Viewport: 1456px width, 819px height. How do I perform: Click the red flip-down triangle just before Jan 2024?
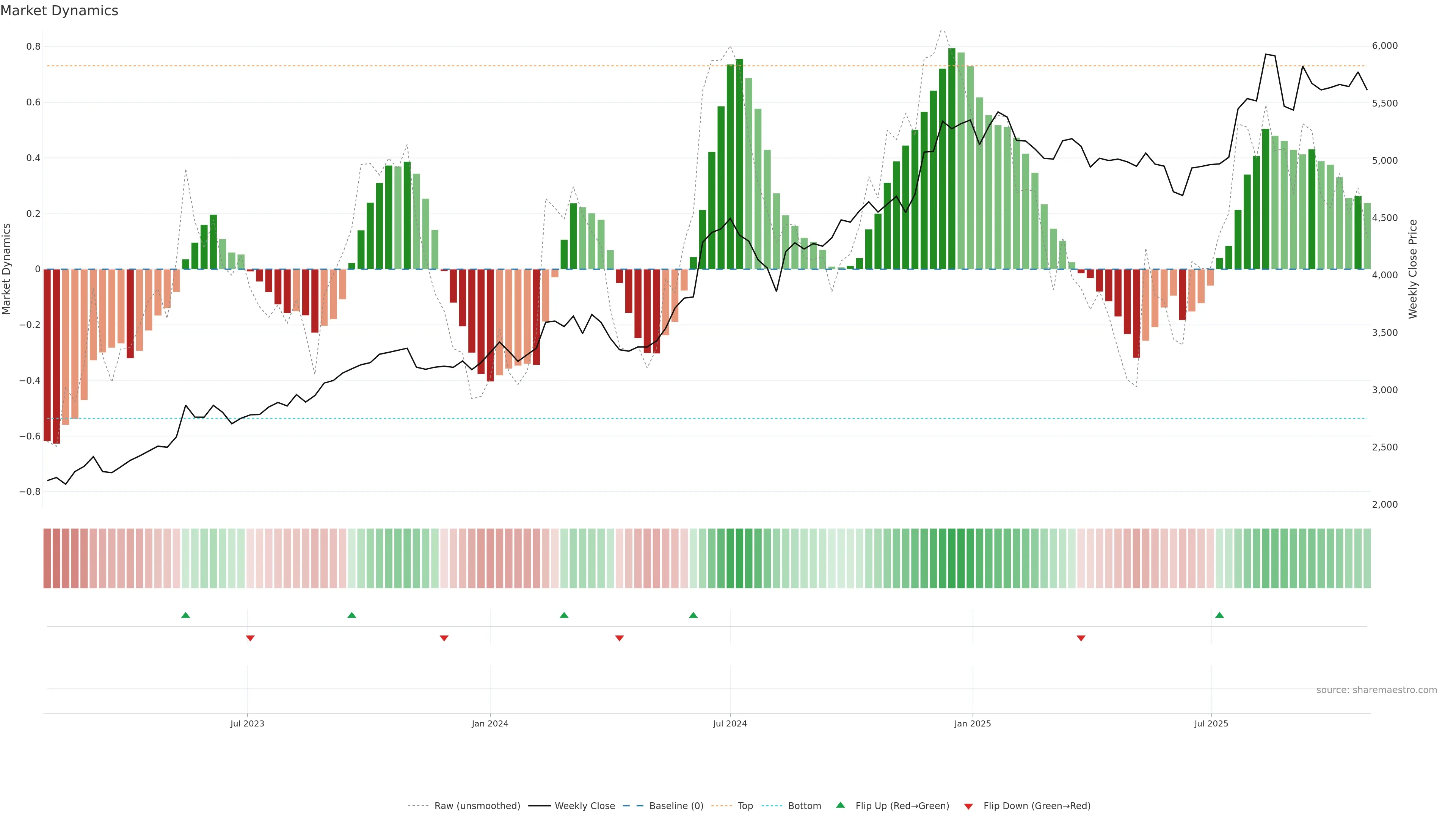444,638
